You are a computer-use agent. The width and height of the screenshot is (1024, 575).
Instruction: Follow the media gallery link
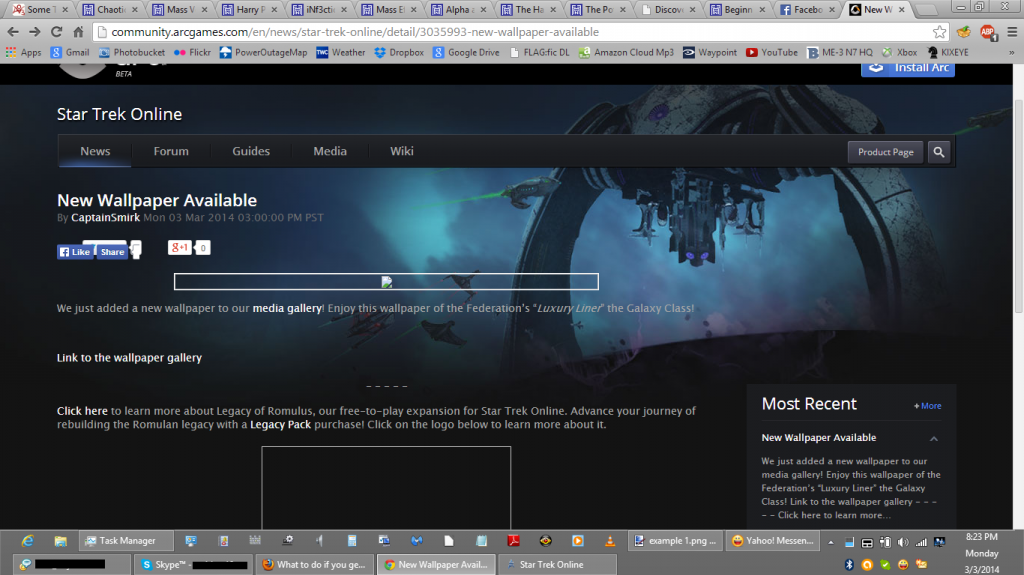[287, 308]
